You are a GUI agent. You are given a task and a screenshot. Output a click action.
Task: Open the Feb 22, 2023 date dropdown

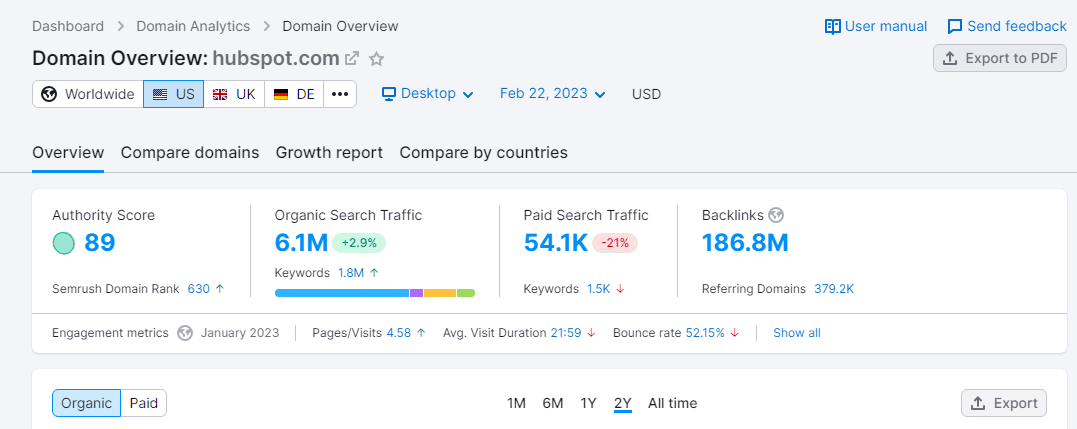[x=553, y=94]
